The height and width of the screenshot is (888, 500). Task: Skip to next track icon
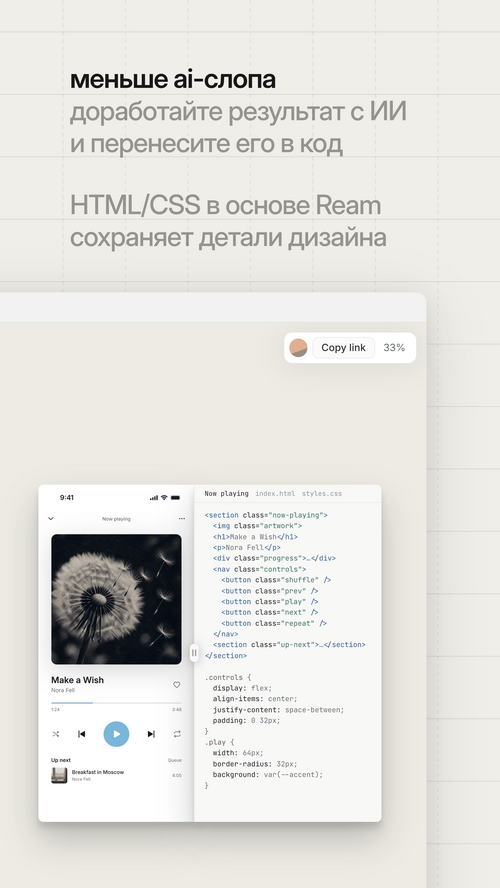(151, 734)
